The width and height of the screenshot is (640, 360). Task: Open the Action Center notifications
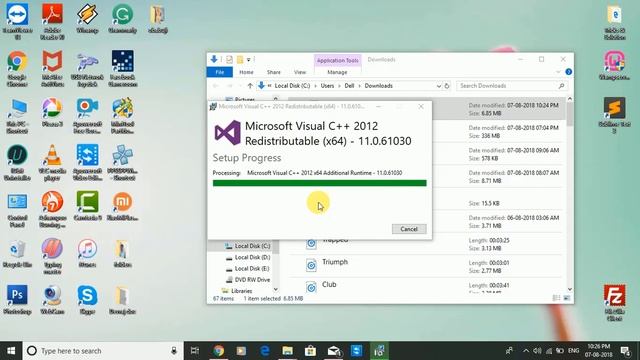pyautogui.click(x=626, y=351)
